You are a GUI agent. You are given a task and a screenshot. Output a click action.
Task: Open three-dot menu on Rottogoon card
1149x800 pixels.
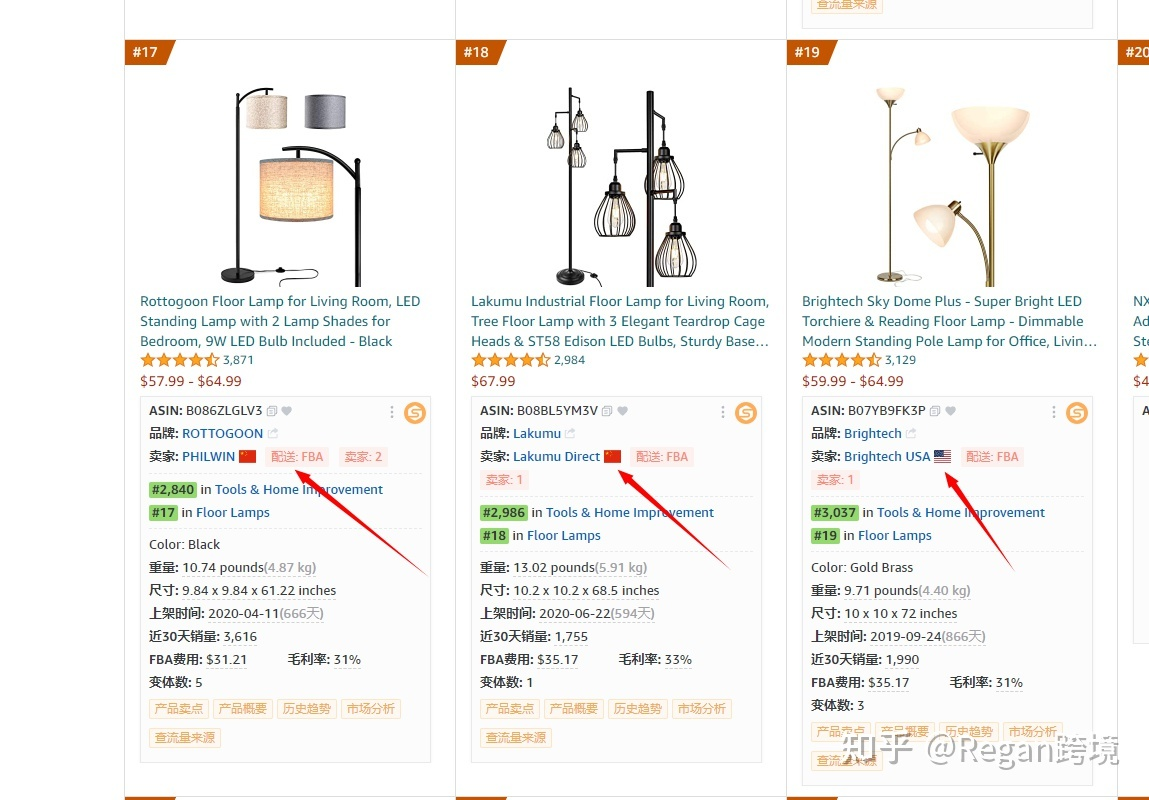tap(392, 411)
